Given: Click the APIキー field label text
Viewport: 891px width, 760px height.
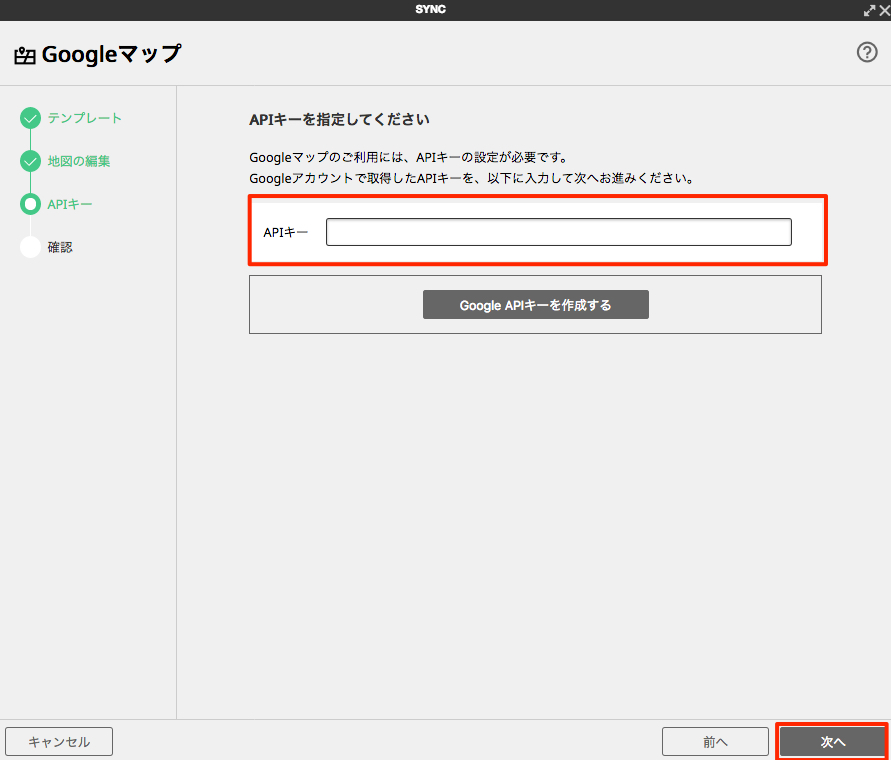Looking at the screenshot, I should pyautogui.click(x=285, y=232).
